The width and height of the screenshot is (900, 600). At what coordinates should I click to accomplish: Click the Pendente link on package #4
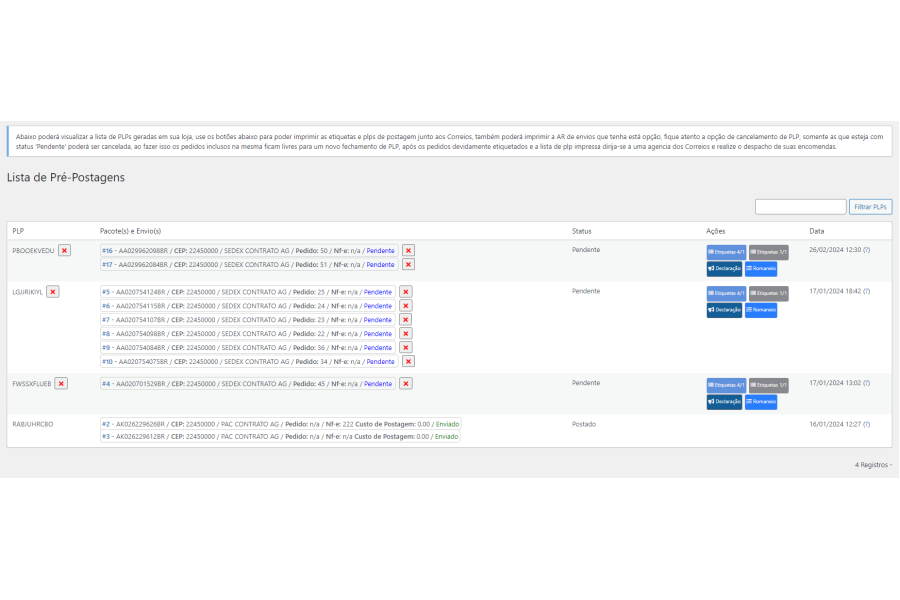tap(378, 384)
